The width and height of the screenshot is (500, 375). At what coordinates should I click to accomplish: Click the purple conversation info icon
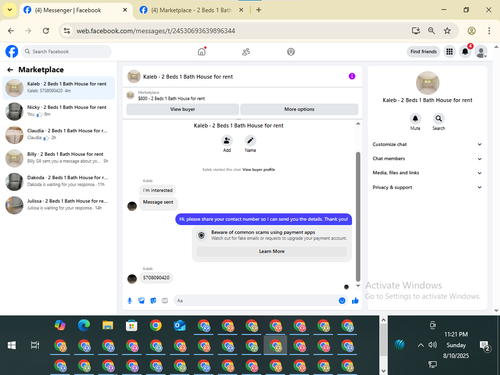[x=352, y=76]
